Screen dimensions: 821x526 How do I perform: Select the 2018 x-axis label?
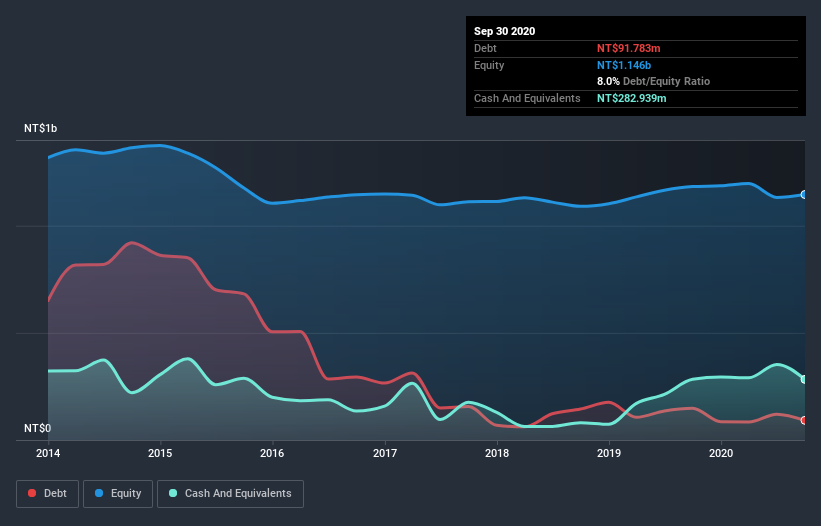[x=497, y=453]
